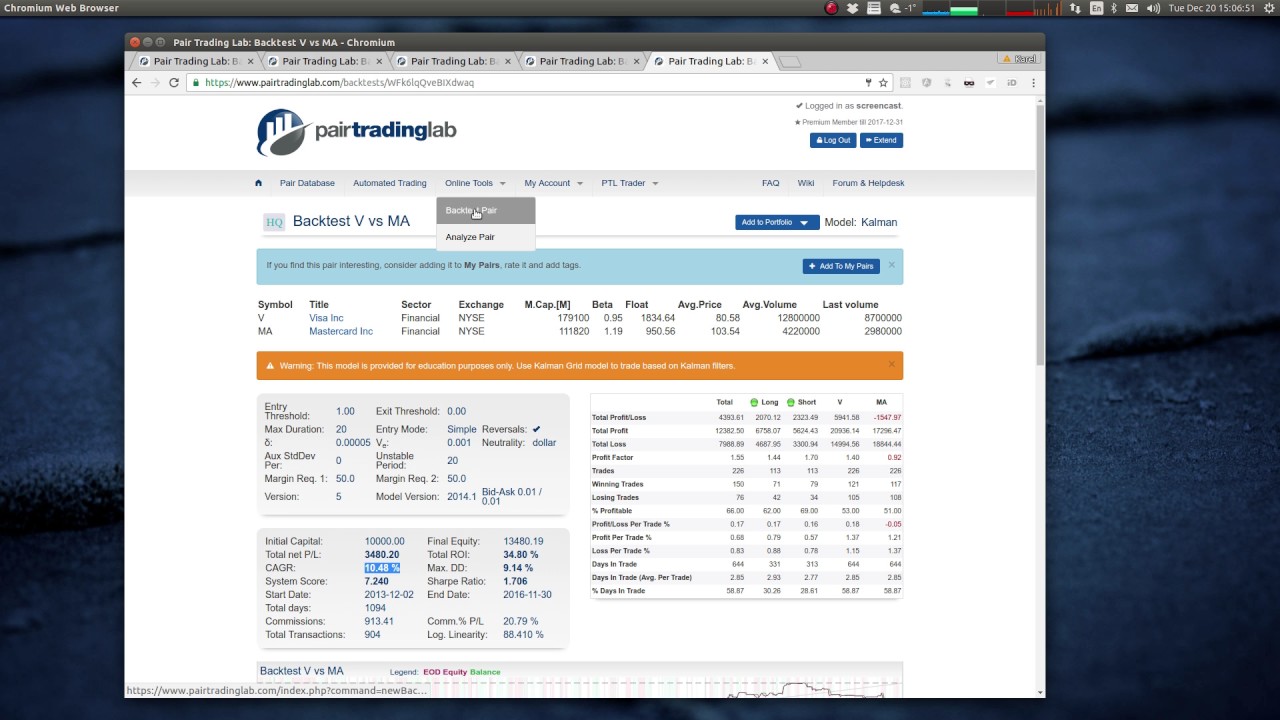Open the En keyboard layout indicator

click(x=1097, y=8)
